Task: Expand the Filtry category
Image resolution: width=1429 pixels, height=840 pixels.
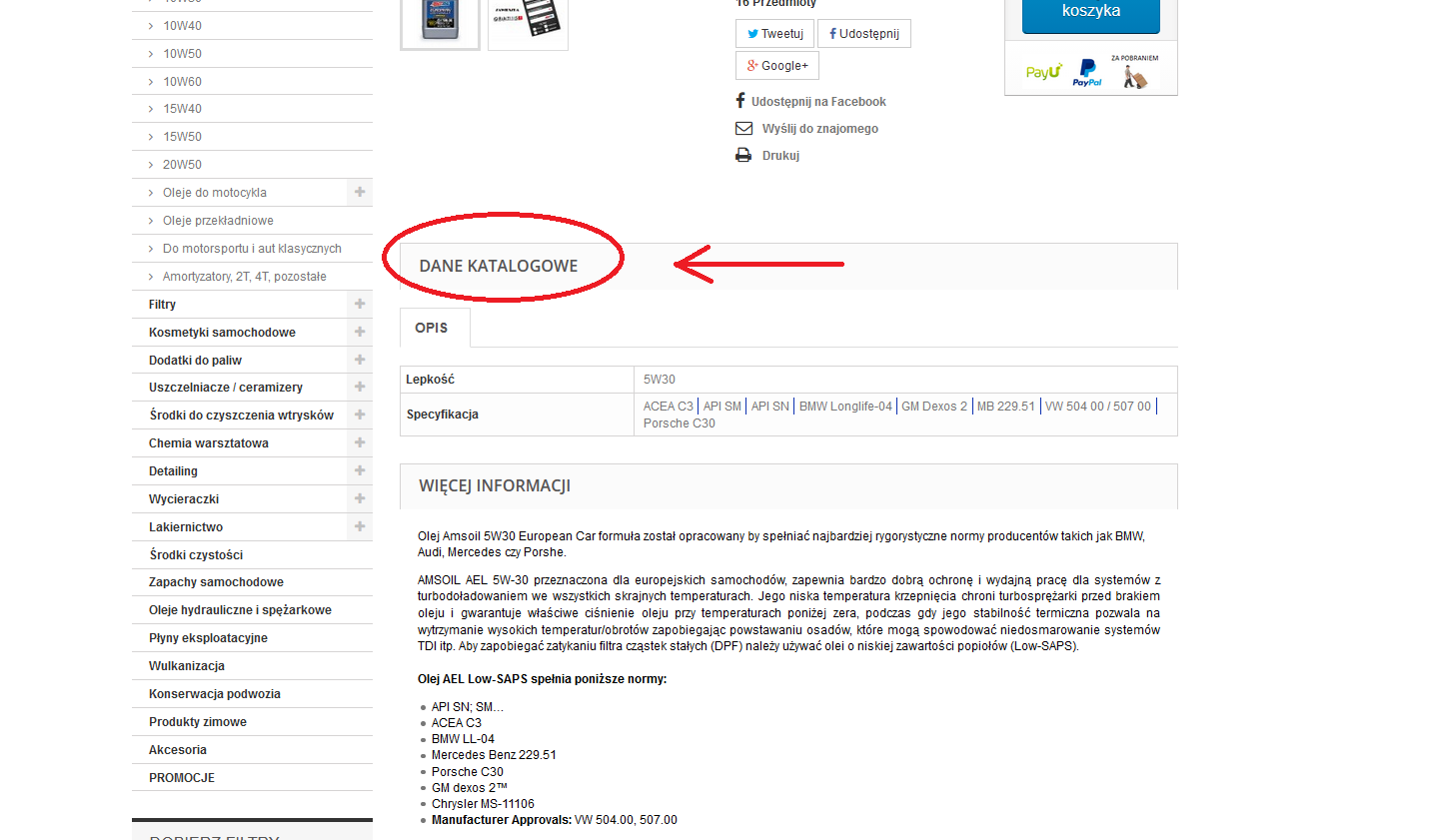Action: pyautogui.click(x=360, y=304)
